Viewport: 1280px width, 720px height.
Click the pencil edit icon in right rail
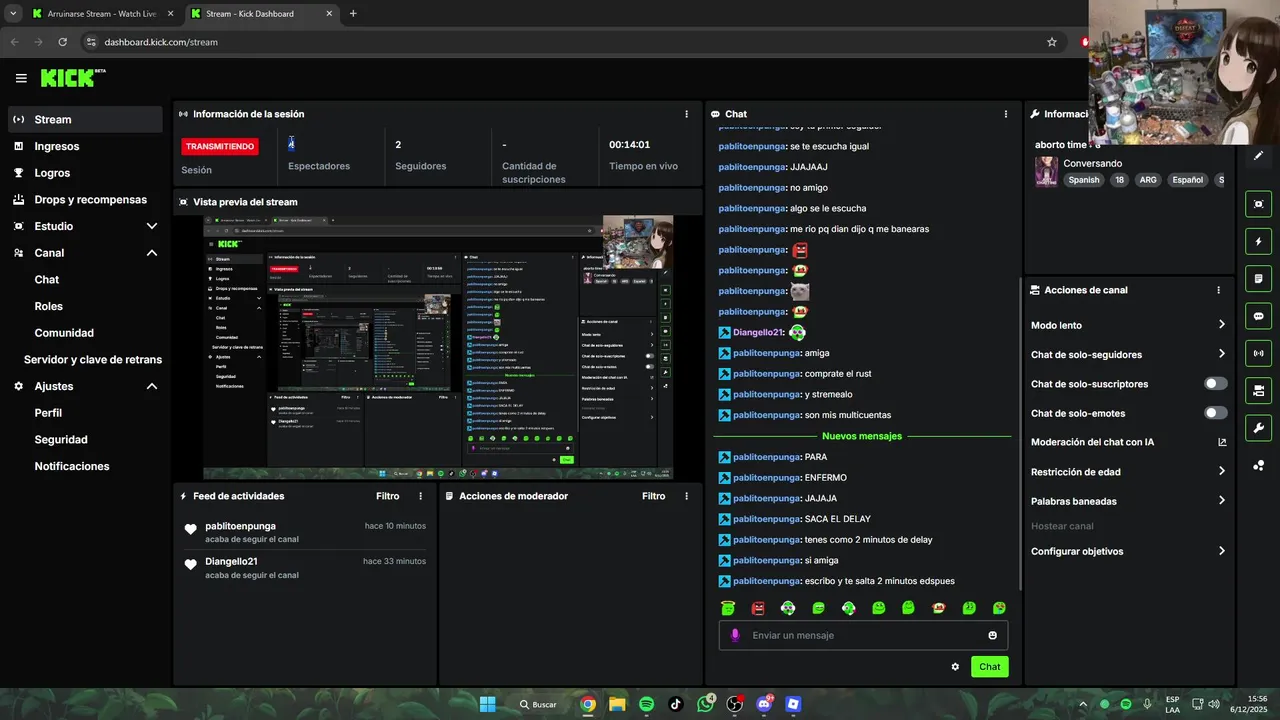coord(1258,156)
